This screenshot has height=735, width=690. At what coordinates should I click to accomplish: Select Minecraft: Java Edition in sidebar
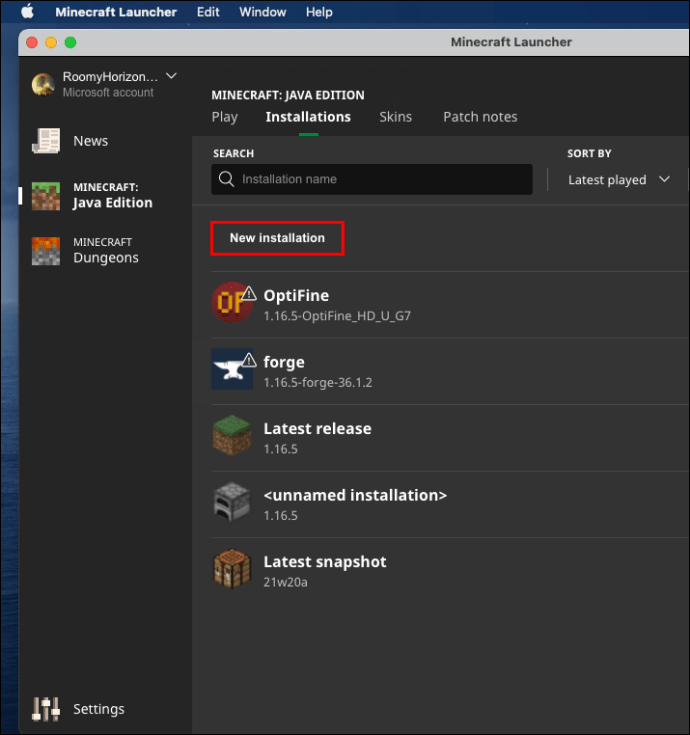tap(112, 195)
